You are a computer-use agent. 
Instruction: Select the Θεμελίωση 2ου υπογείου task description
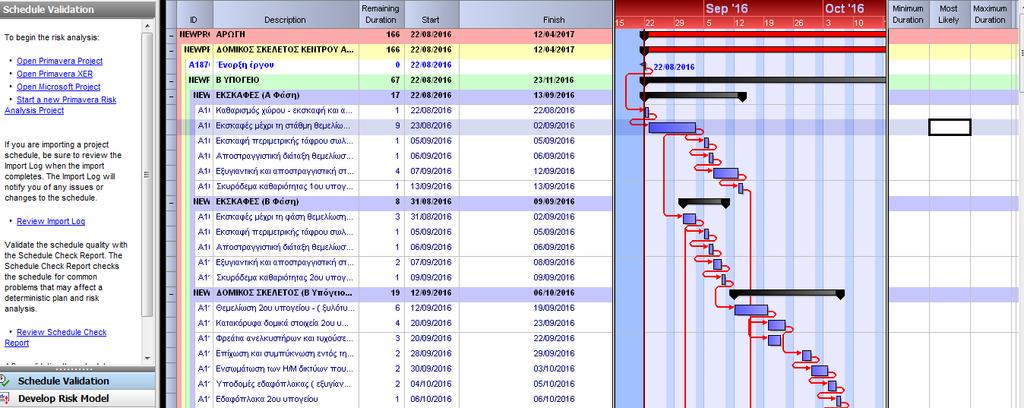pyautogui.click(x=285, y=308)
